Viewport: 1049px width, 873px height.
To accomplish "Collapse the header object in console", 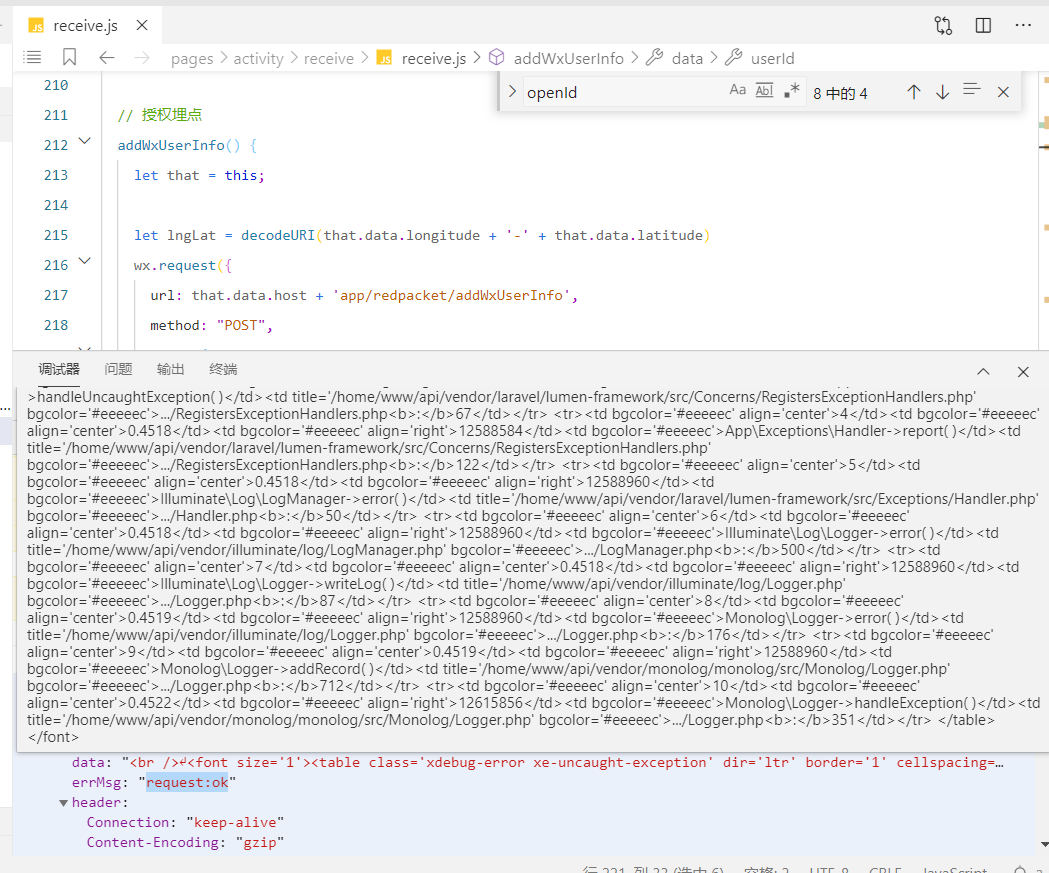I will coord(64,803).
